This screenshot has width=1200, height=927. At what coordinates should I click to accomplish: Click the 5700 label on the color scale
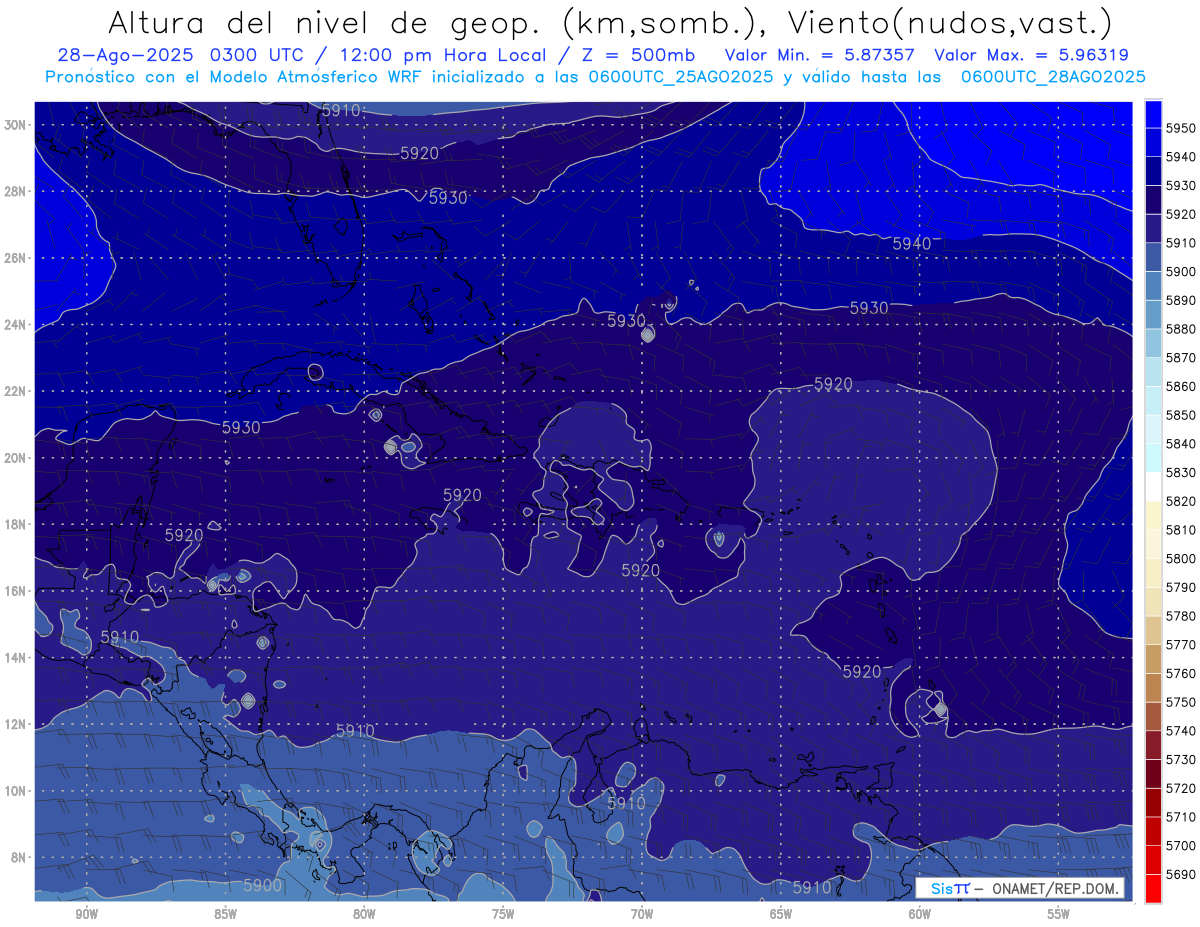1181,845
